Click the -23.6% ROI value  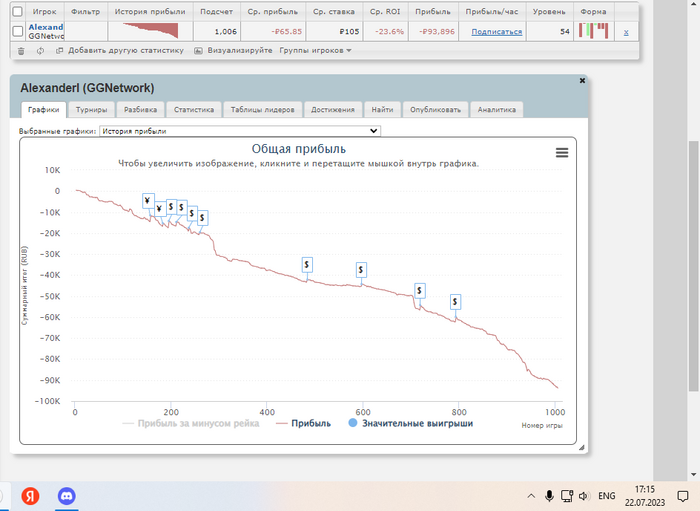389,32
